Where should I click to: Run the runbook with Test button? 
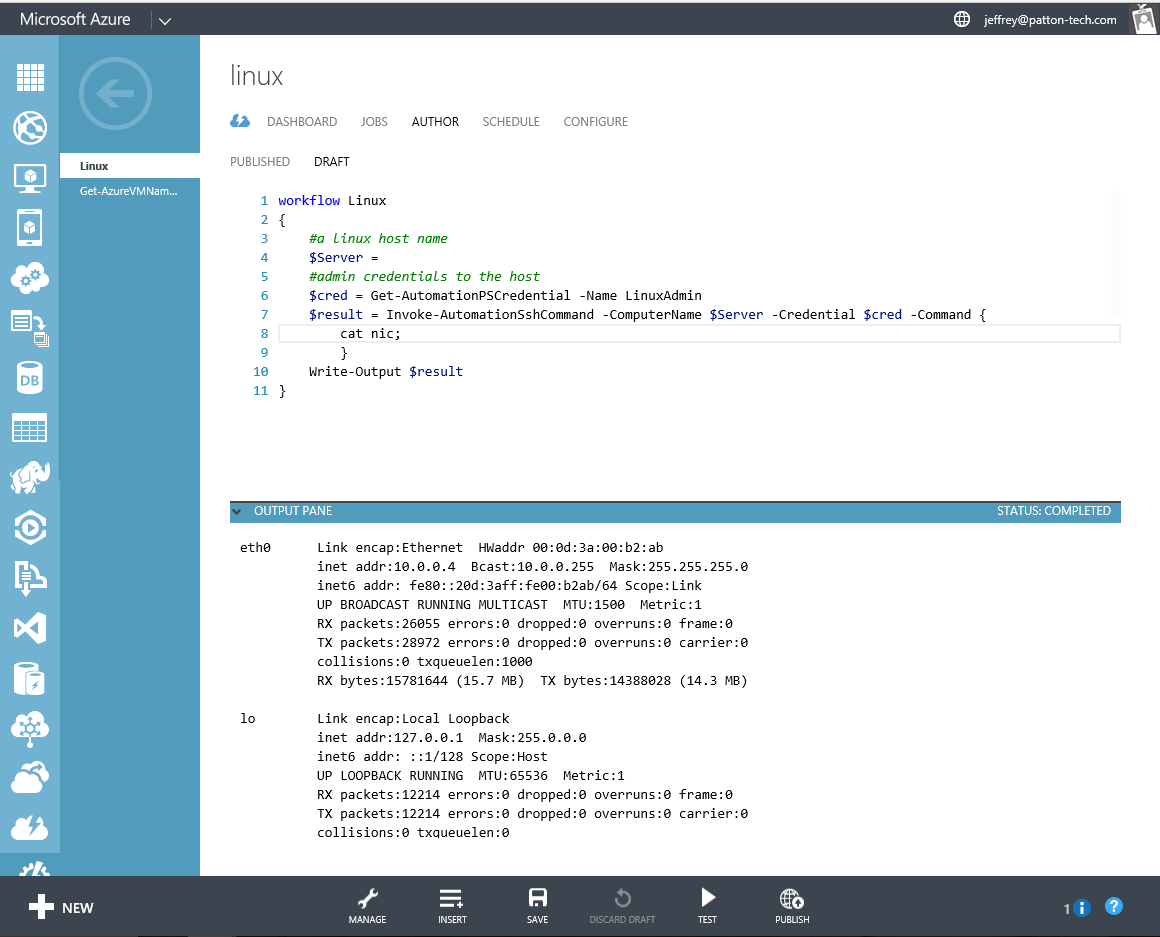point(707,905)
